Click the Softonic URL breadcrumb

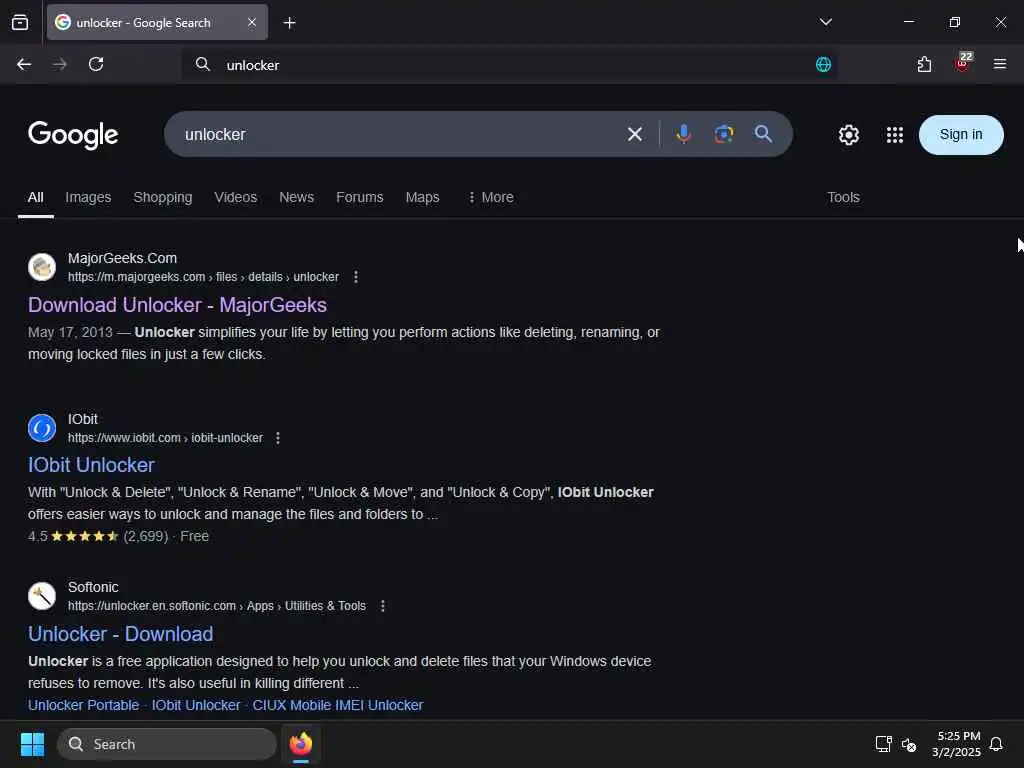click(217, 606)
